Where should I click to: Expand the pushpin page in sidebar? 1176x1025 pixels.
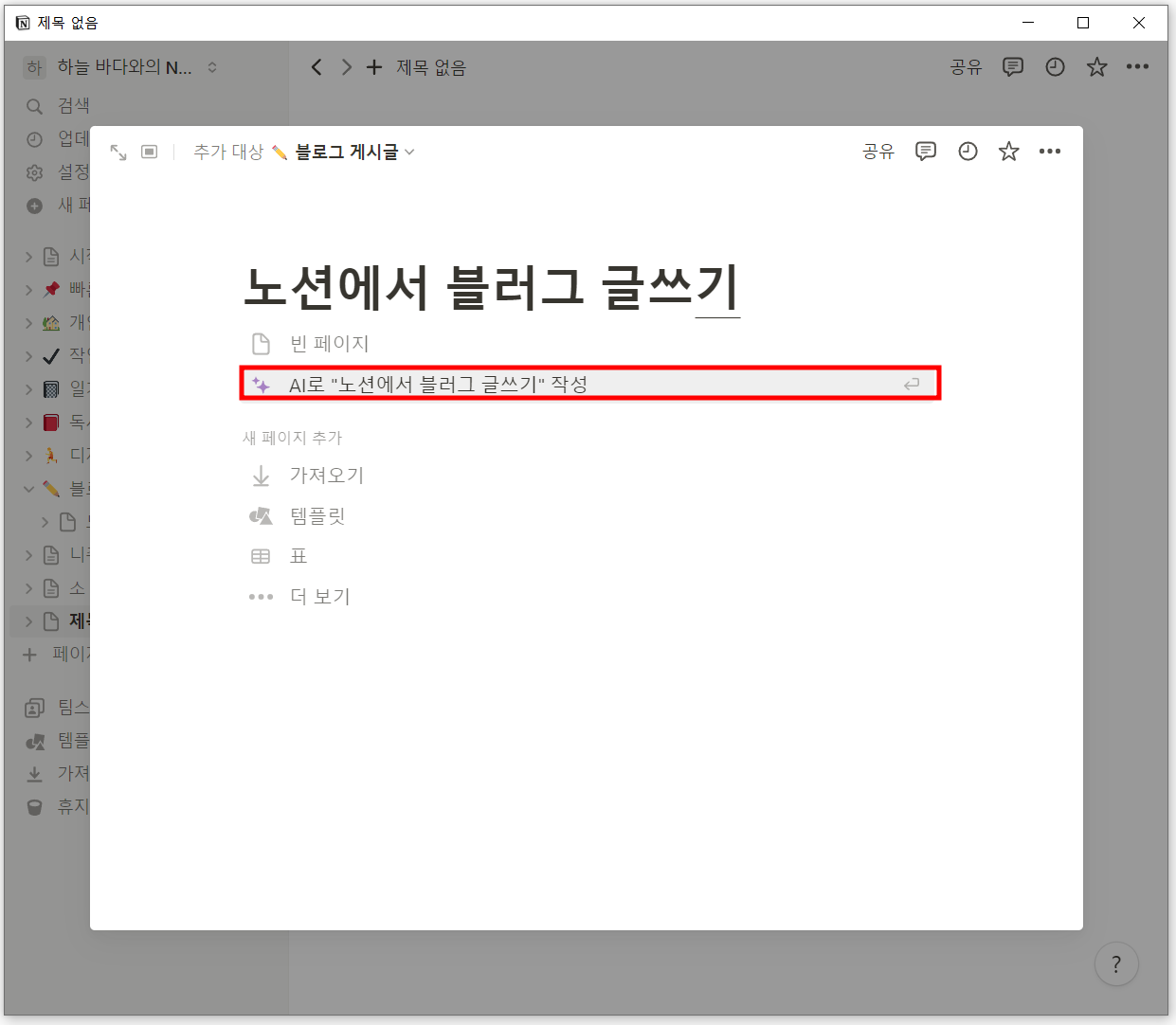click(x=28, y=290)
